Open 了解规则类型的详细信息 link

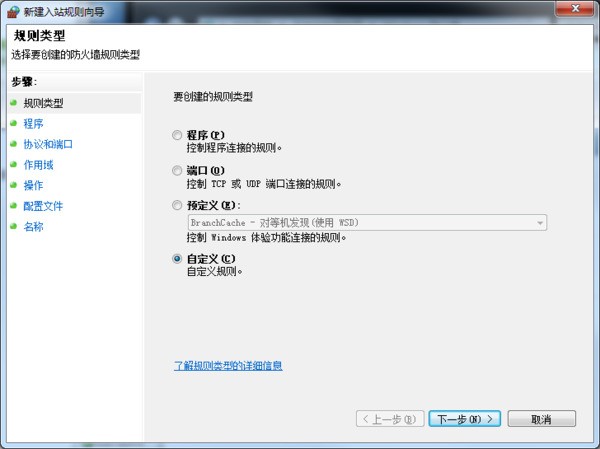pyautogui.click(x=228, y=366)
